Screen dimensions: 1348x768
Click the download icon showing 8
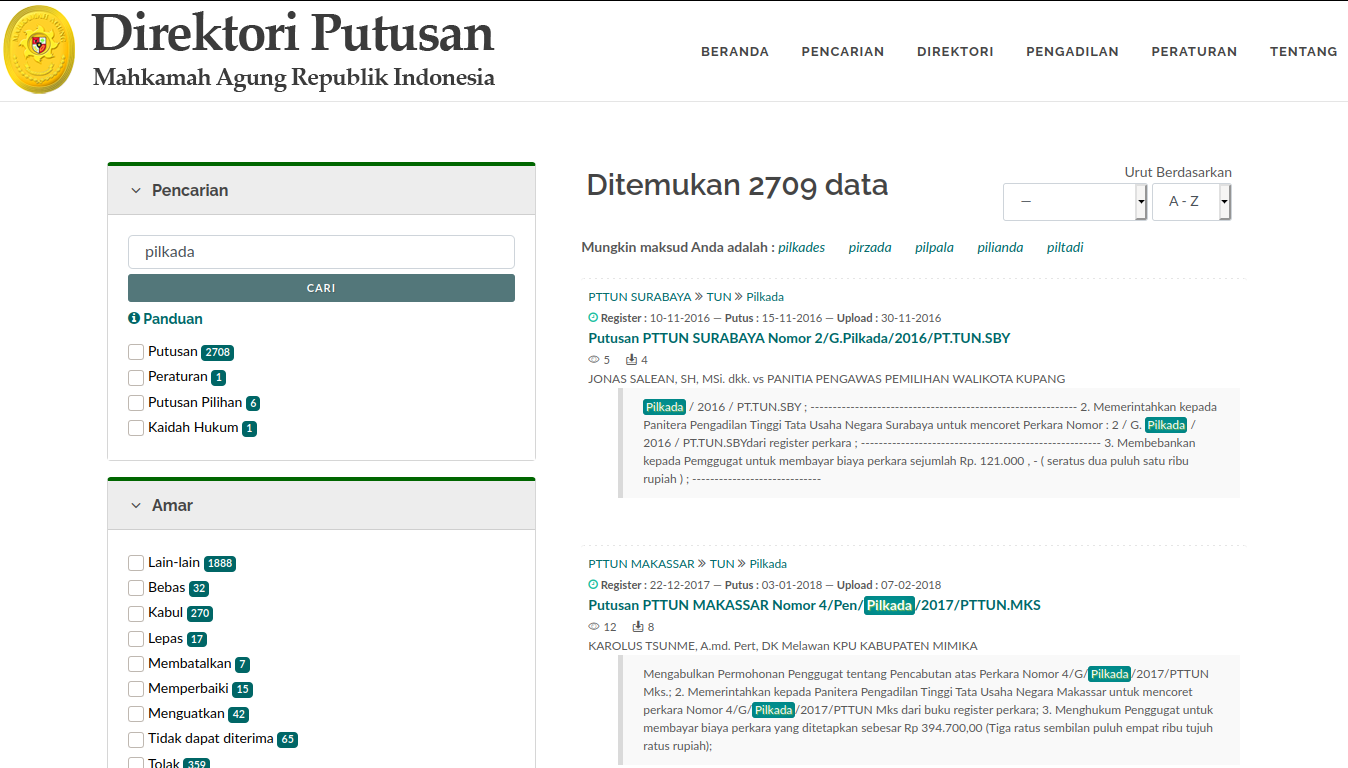[638, 627]
